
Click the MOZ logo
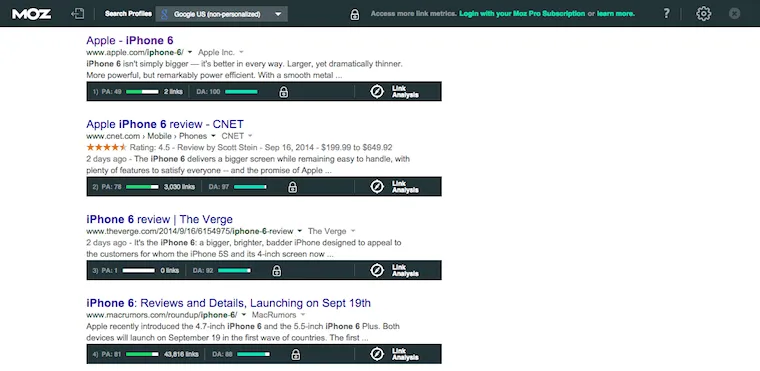[x=32, y=14]
